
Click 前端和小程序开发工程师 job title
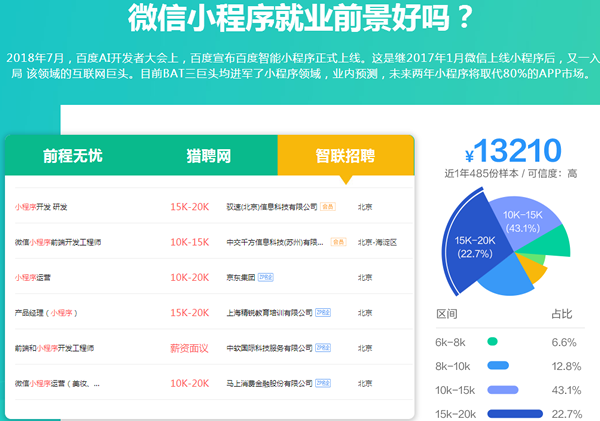pyautogui.click(x=55, y=348)
